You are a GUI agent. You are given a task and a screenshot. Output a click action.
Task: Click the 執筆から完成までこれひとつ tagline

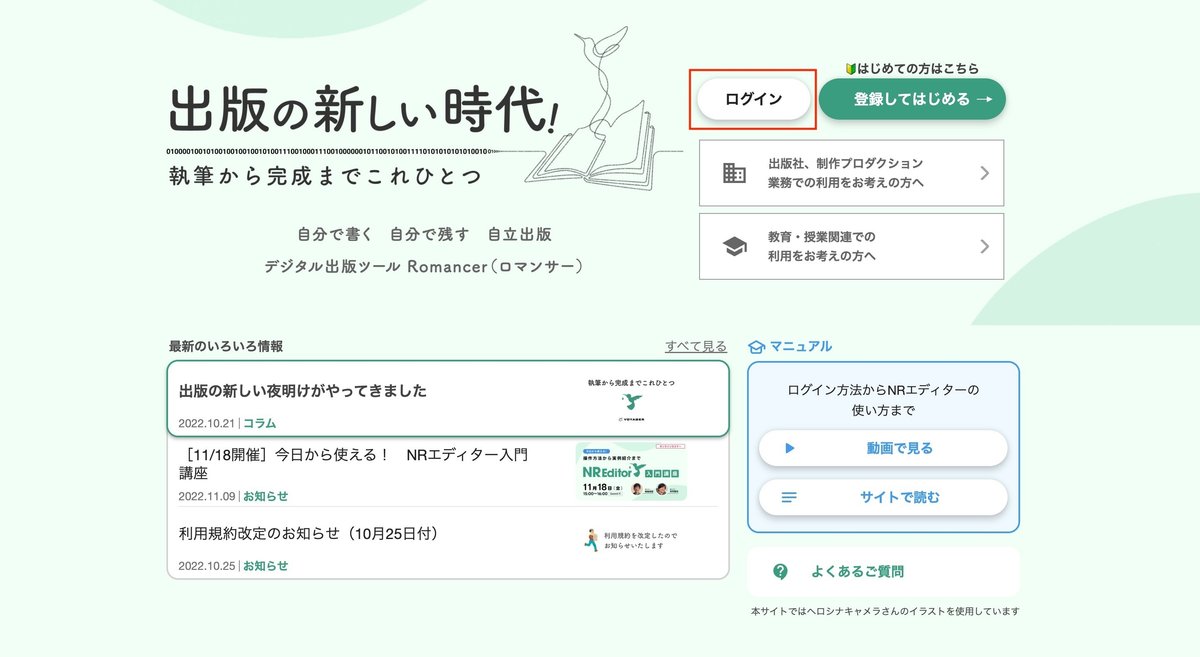click(325, 176)
